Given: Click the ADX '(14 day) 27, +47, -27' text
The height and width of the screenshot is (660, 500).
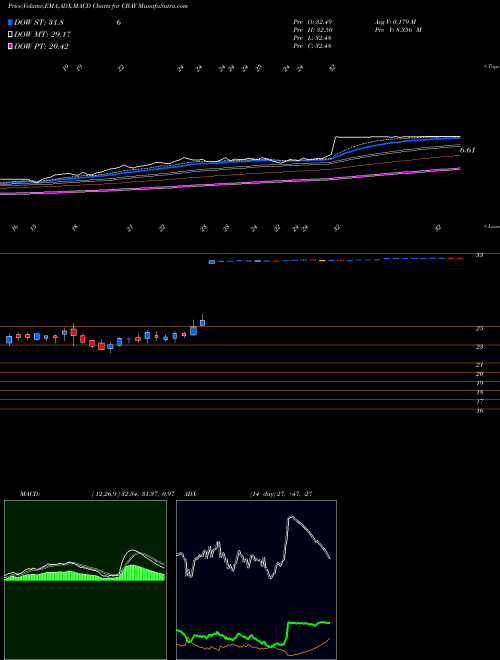Looking at the screenshot, I should (281, 494).
